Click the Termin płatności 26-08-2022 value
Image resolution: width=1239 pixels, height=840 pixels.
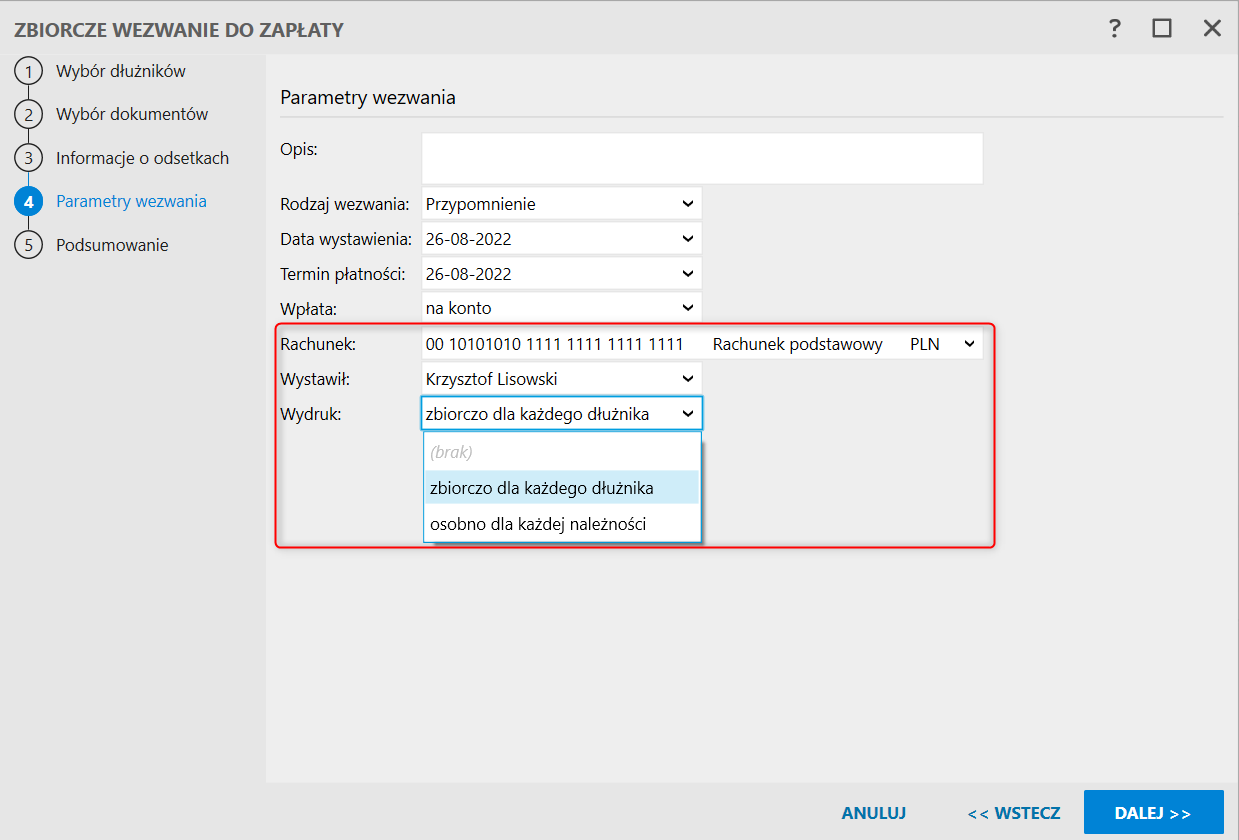point(469,273)
